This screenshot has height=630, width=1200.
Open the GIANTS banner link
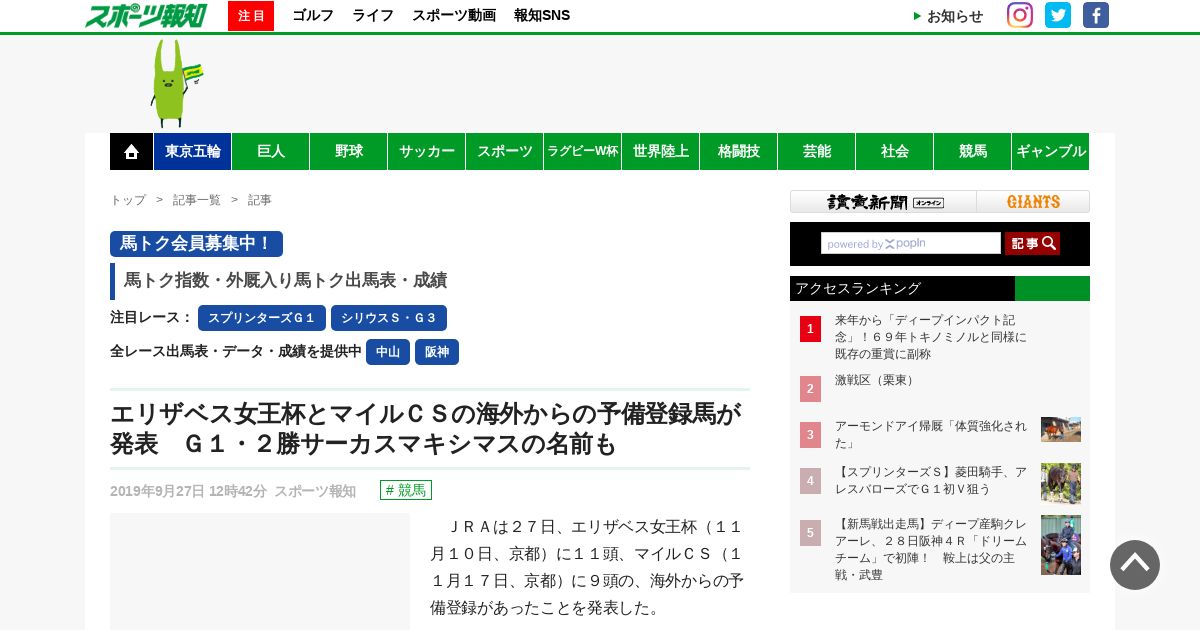[1033, 202]
